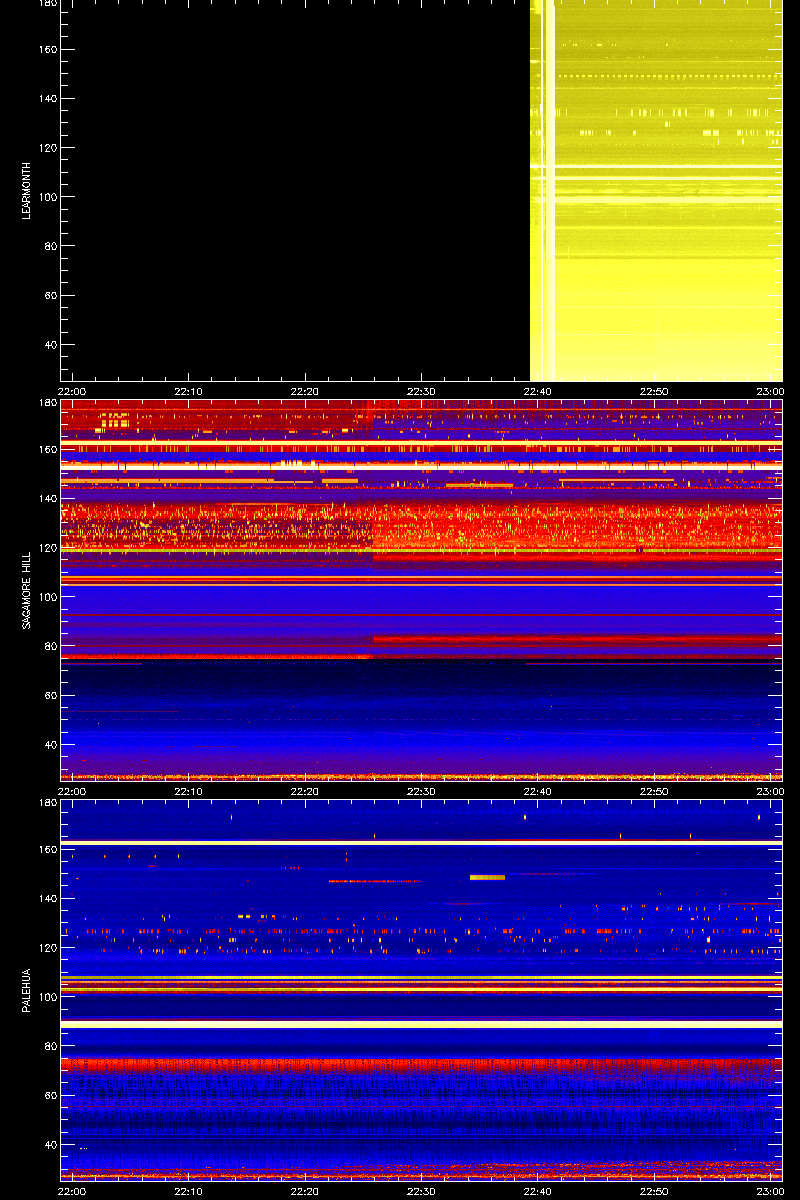Pick the 60 tick on Palehua axis
800x1200 pixels.
(51, 1096)
